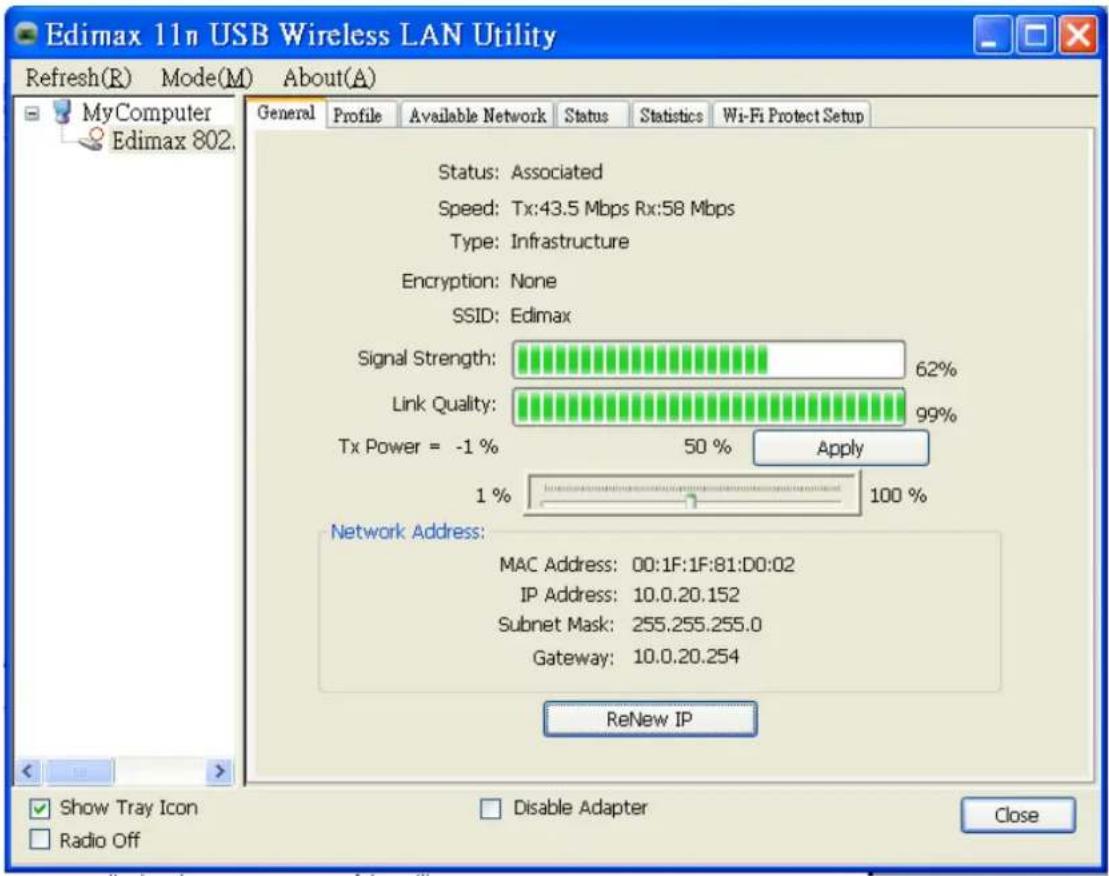Click the right arrow of tree scrollbar
The height and width of the screenshot is (876, 1109).
coord(220,771)
